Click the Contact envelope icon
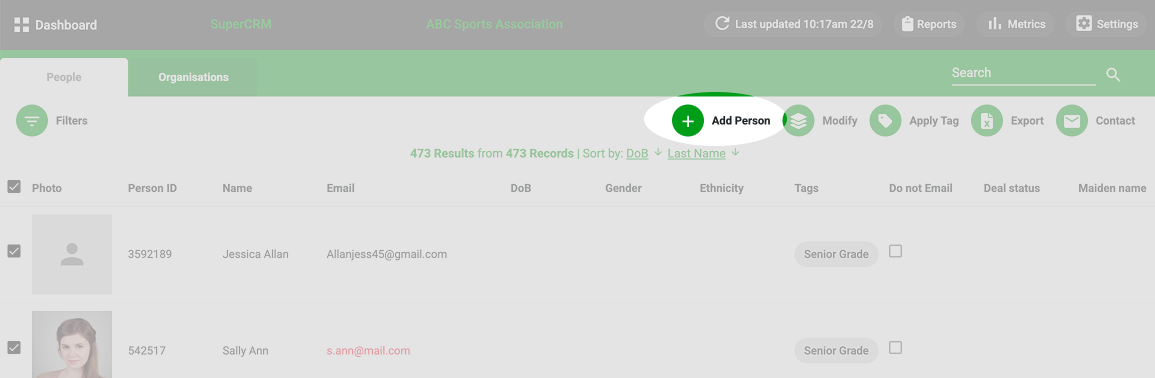 coord(1072,121)
